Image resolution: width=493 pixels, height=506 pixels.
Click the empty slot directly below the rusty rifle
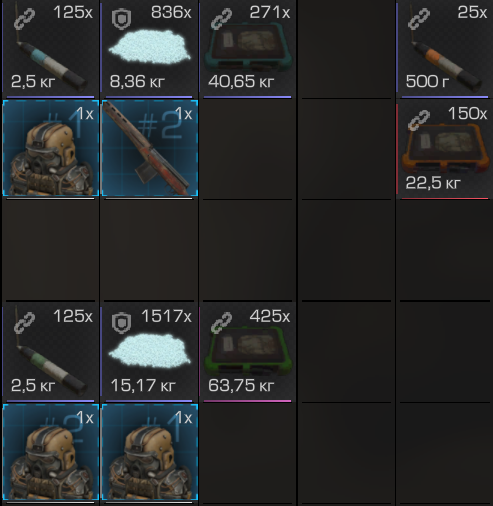149,251
